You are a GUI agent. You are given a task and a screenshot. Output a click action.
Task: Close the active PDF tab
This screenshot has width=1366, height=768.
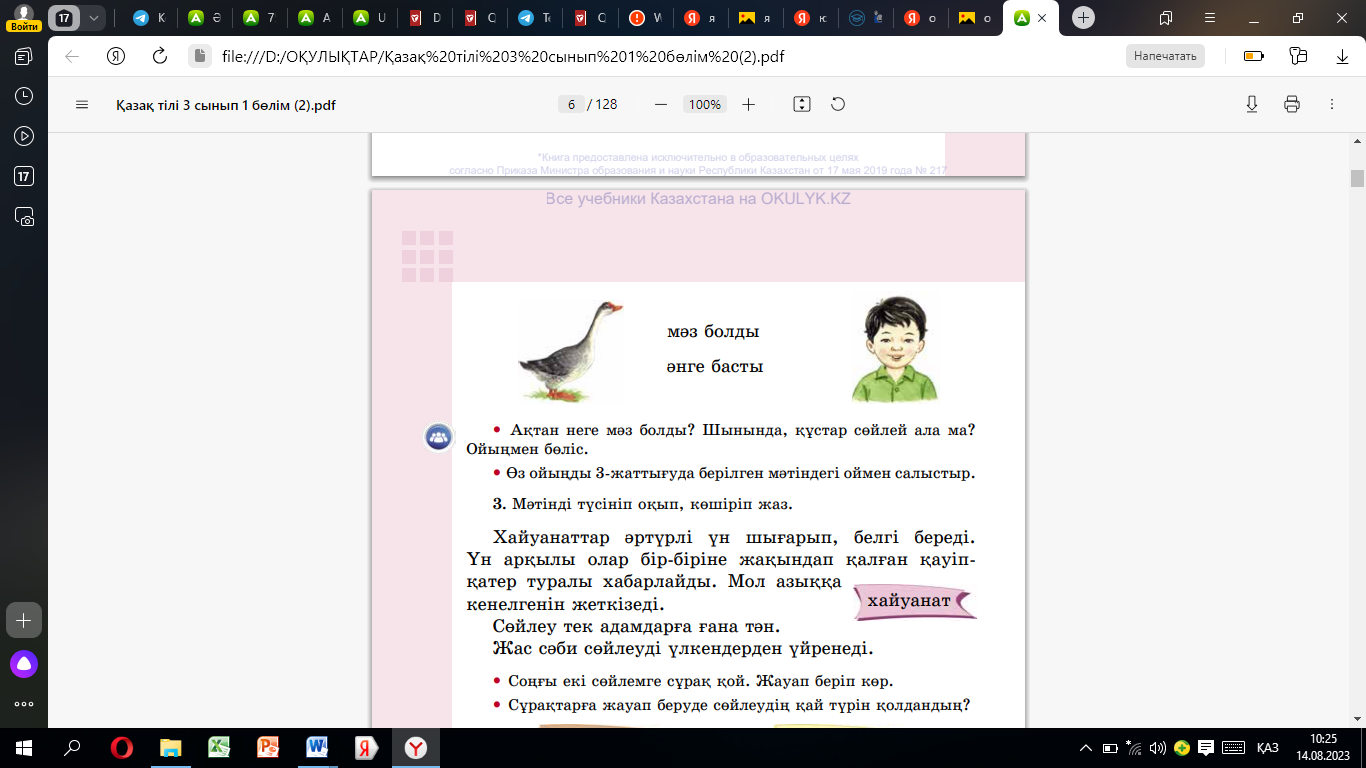click(1043, 18)
